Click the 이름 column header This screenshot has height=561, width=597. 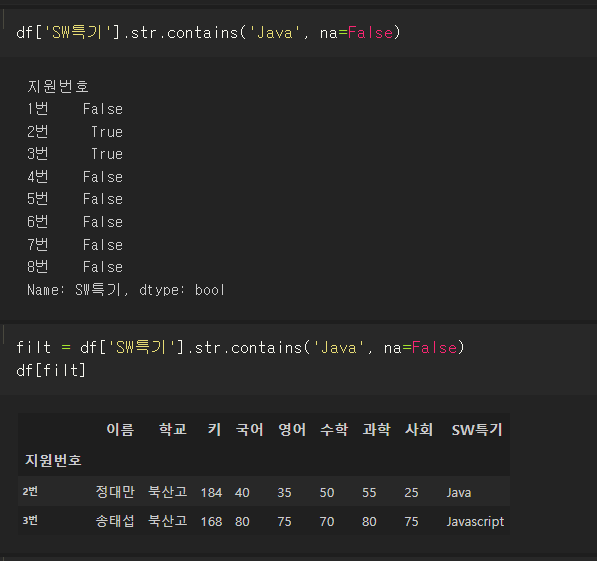120,430
